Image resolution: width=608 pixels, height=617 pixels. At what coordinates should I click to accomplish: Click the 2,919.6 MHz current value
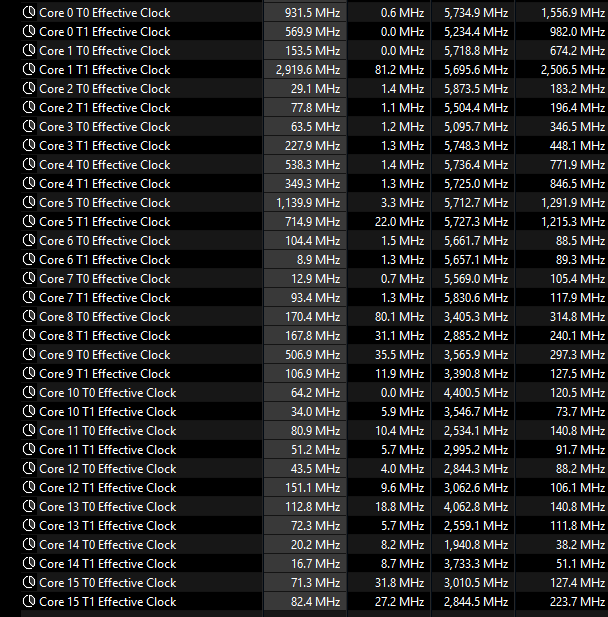308,70
